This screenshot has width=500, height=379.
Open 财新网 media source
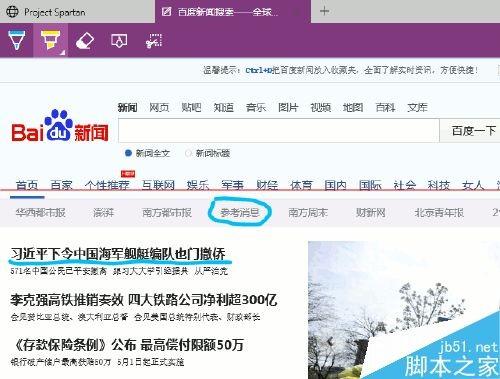pos(371,212)
